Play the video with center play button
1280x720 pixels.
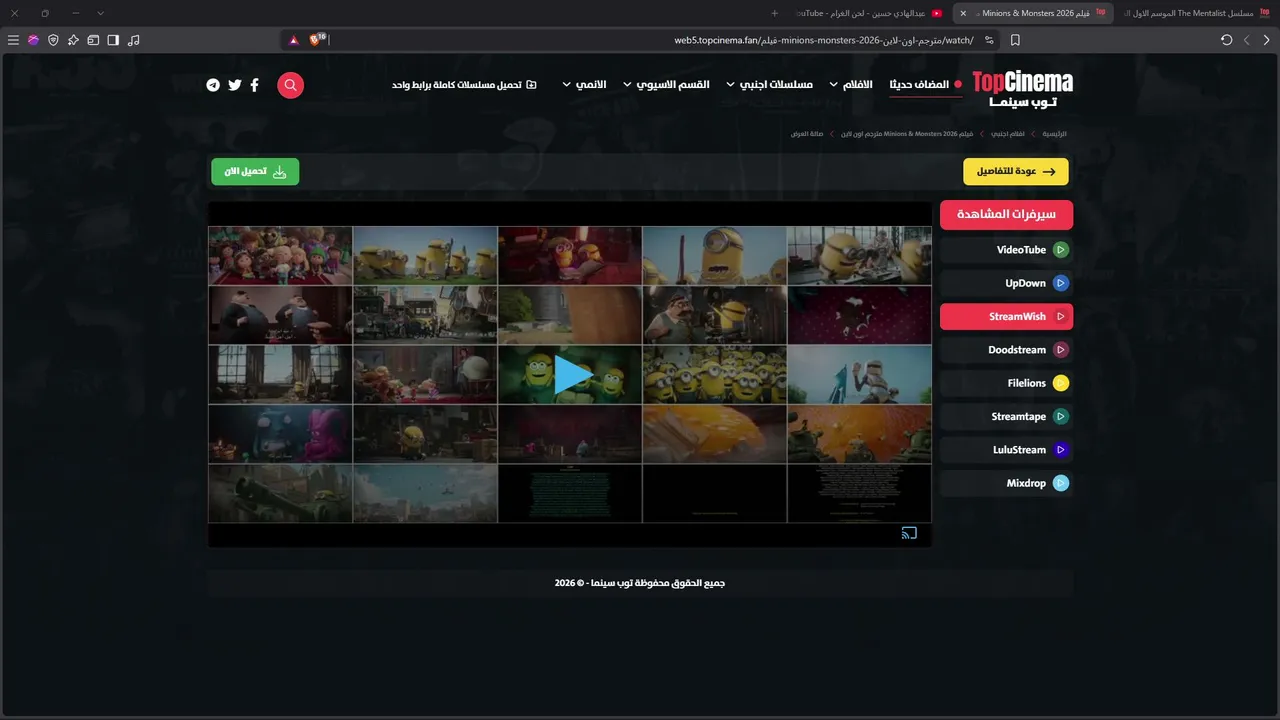click(573, 375)
